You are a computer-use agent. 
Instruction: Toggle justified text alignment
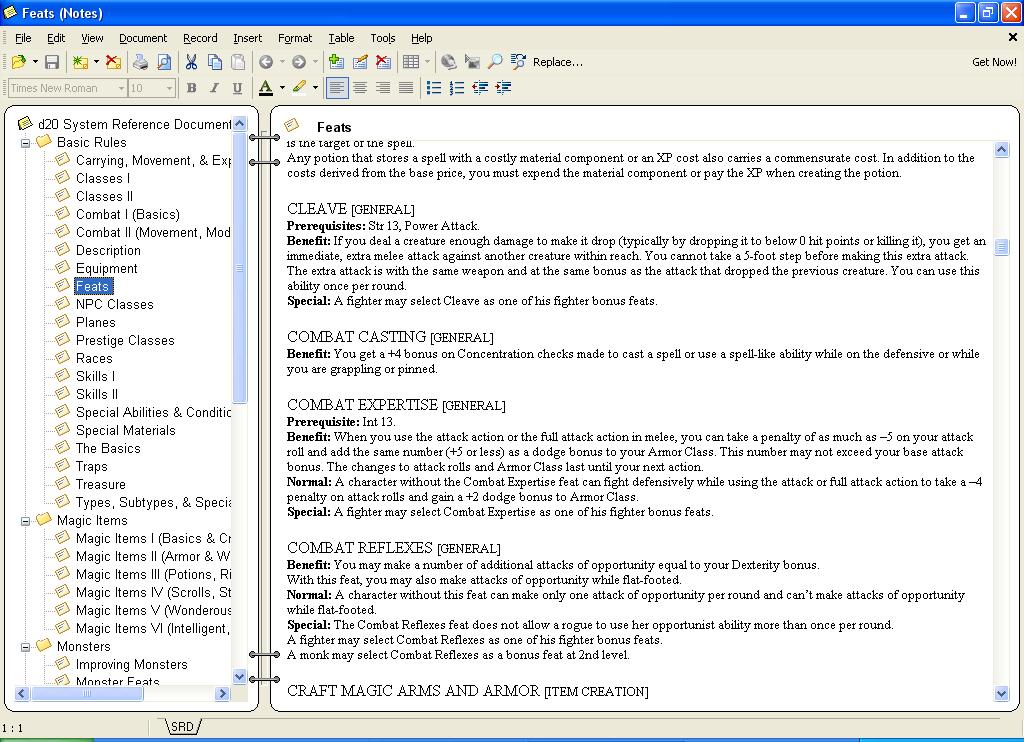coord(406,88)
